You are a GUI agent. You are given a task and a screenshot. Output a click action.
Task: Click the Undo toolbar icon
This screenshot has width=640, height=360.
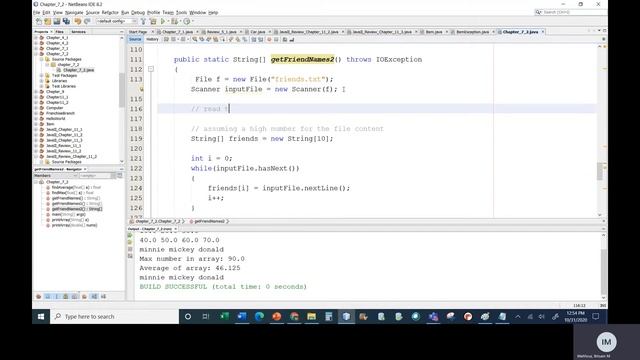[x=78, y=21]
